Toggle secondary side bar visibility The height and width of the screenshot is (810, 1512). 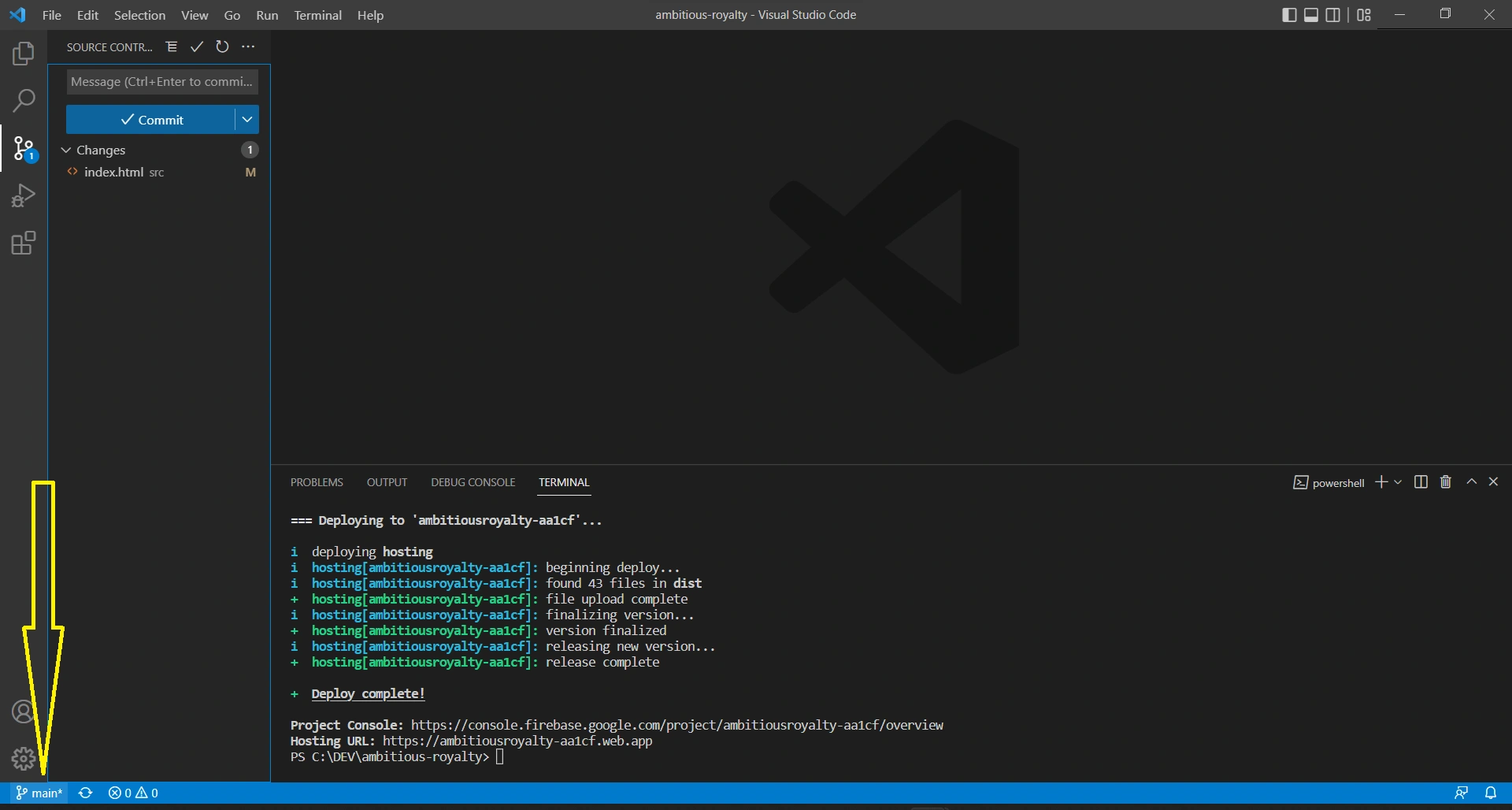[1332, 15]
